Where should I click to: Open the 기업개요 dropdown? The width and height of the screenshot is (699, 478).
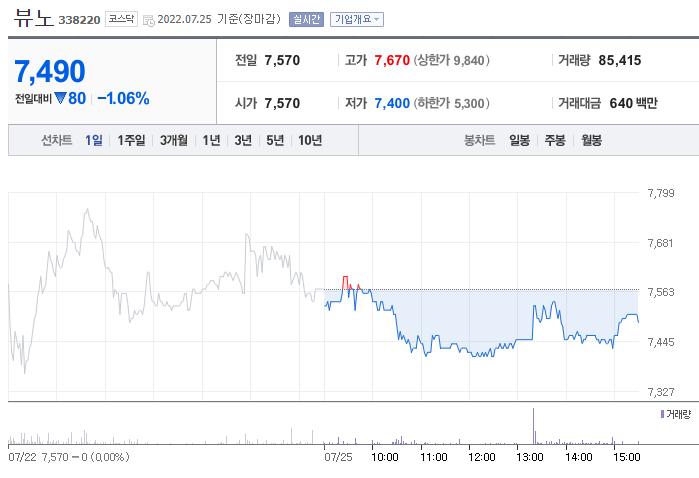tap(357, 19)
